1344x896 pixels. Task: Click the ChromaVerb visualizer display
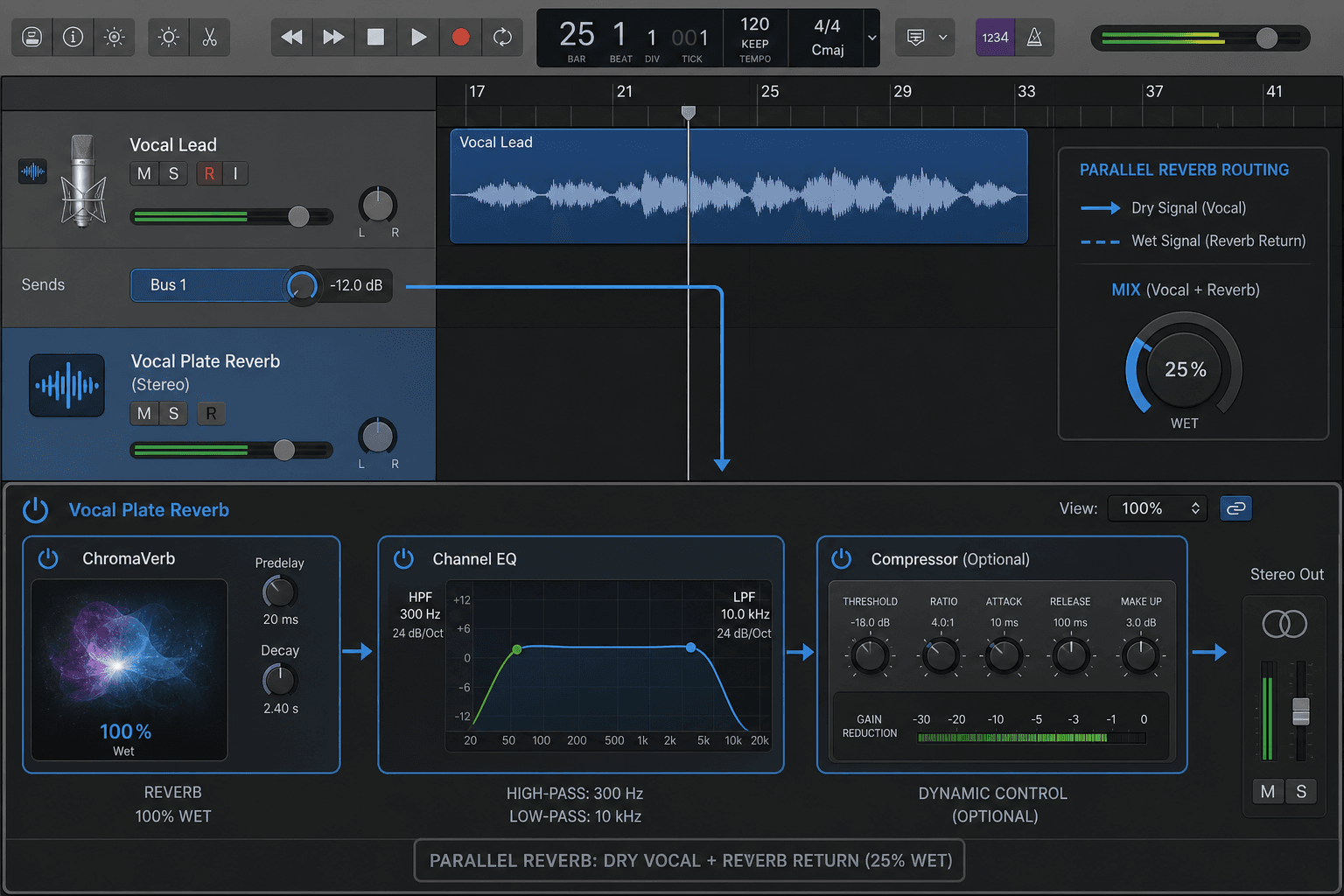coord(129,669)
